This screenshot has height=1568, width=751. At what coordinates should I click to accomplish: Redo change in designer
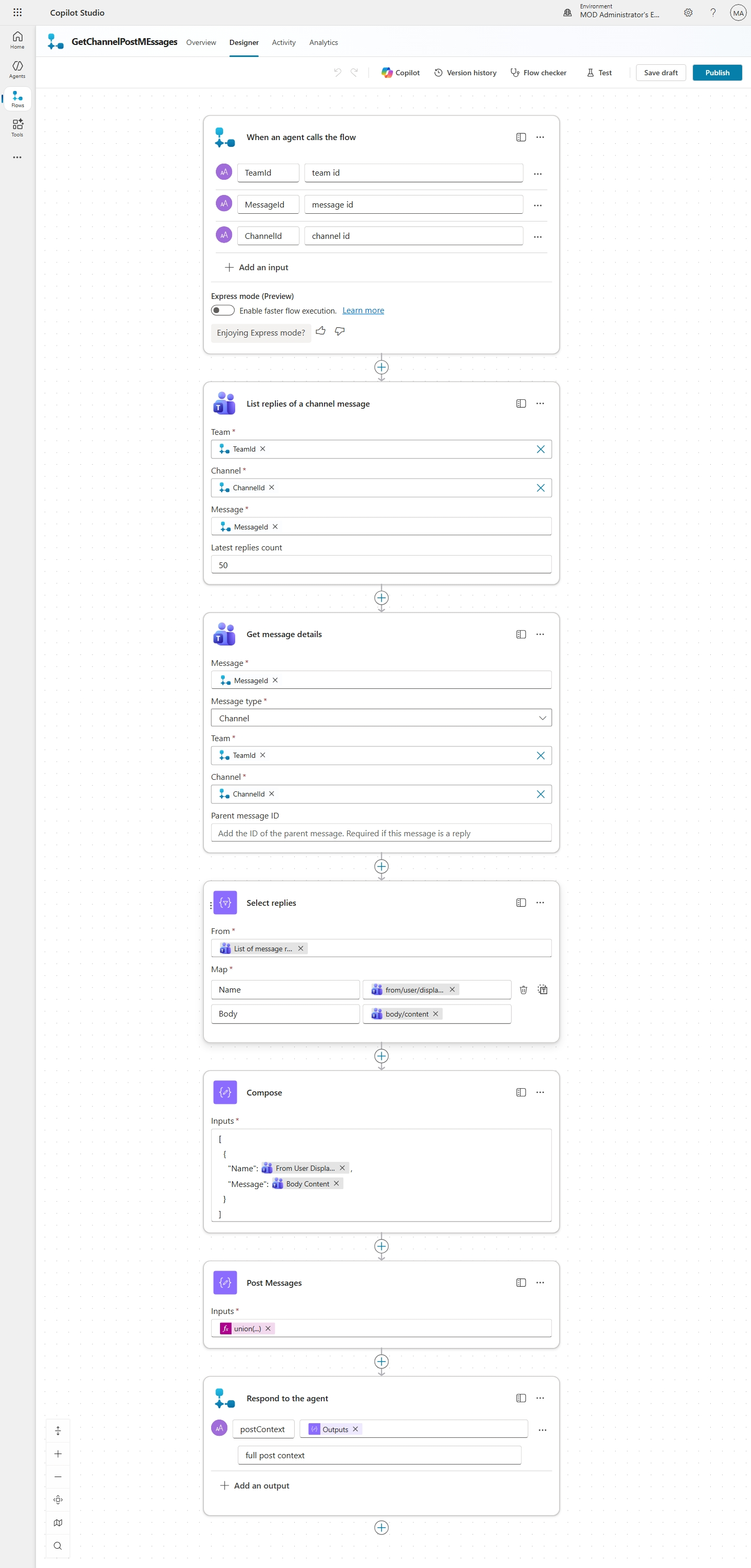click(x=354, y=73)
